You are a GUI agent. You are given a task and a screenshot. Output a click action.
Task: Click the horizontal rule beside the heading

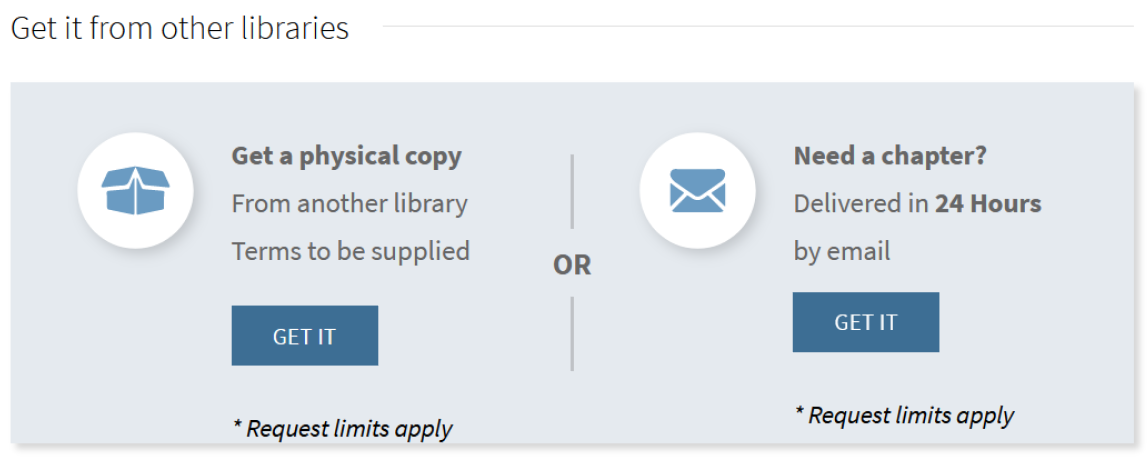(760, 26)
